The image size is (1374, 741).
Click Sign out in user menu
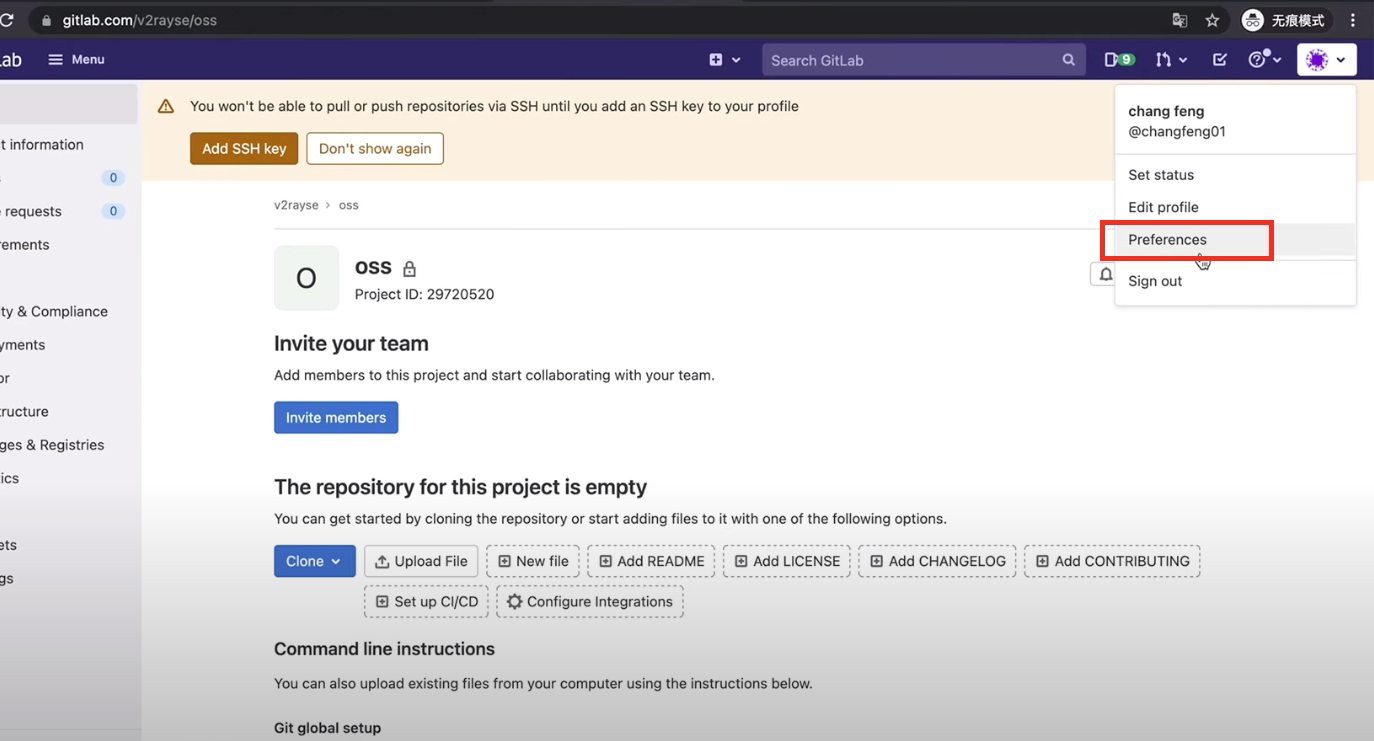point(1155,281)
